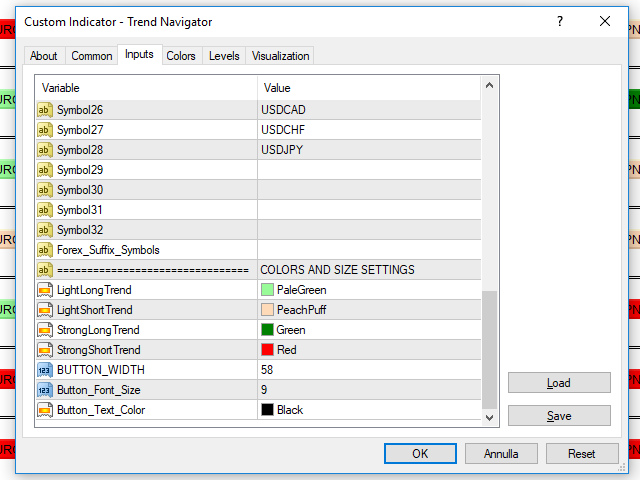Click the string icon beside Symbol27

tap(45, 130)
